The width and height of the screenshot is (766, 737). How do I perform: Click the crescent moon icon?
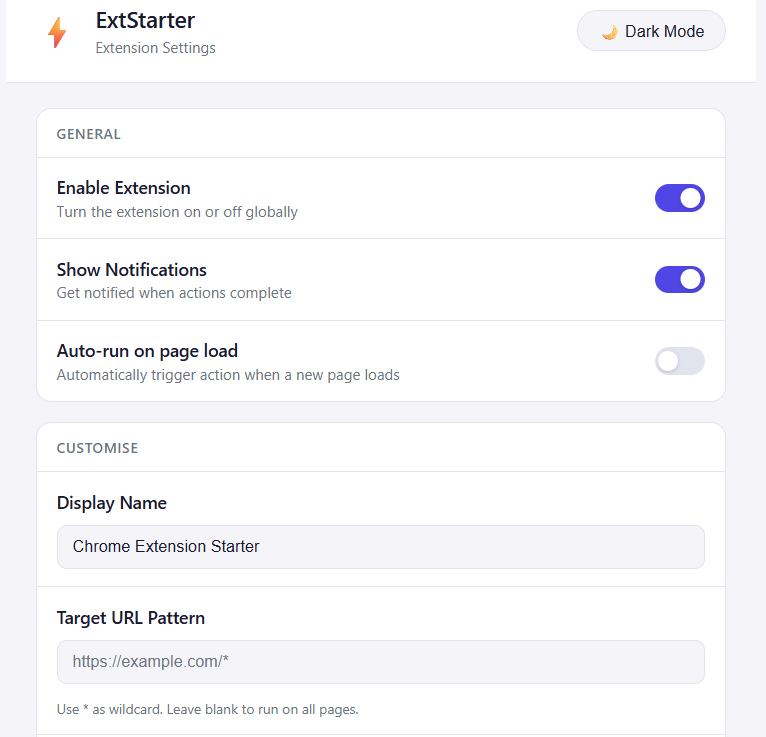[609, 32]
